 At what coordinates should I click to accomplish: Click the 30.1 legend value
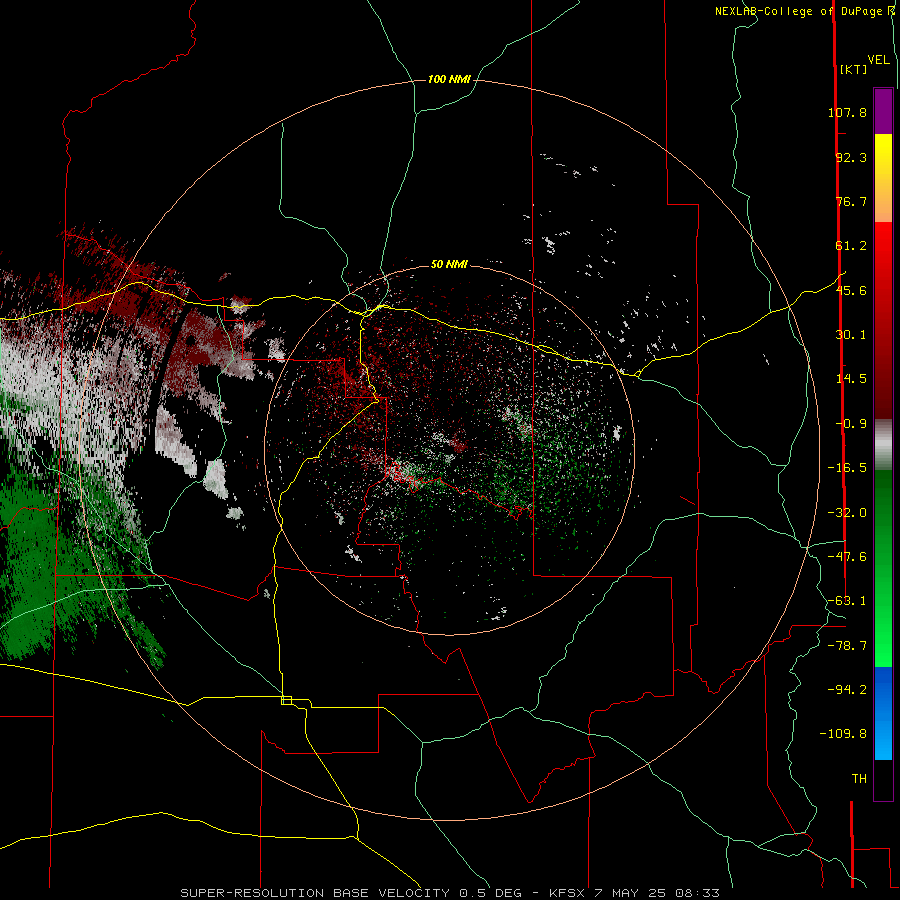click(851, 335)
